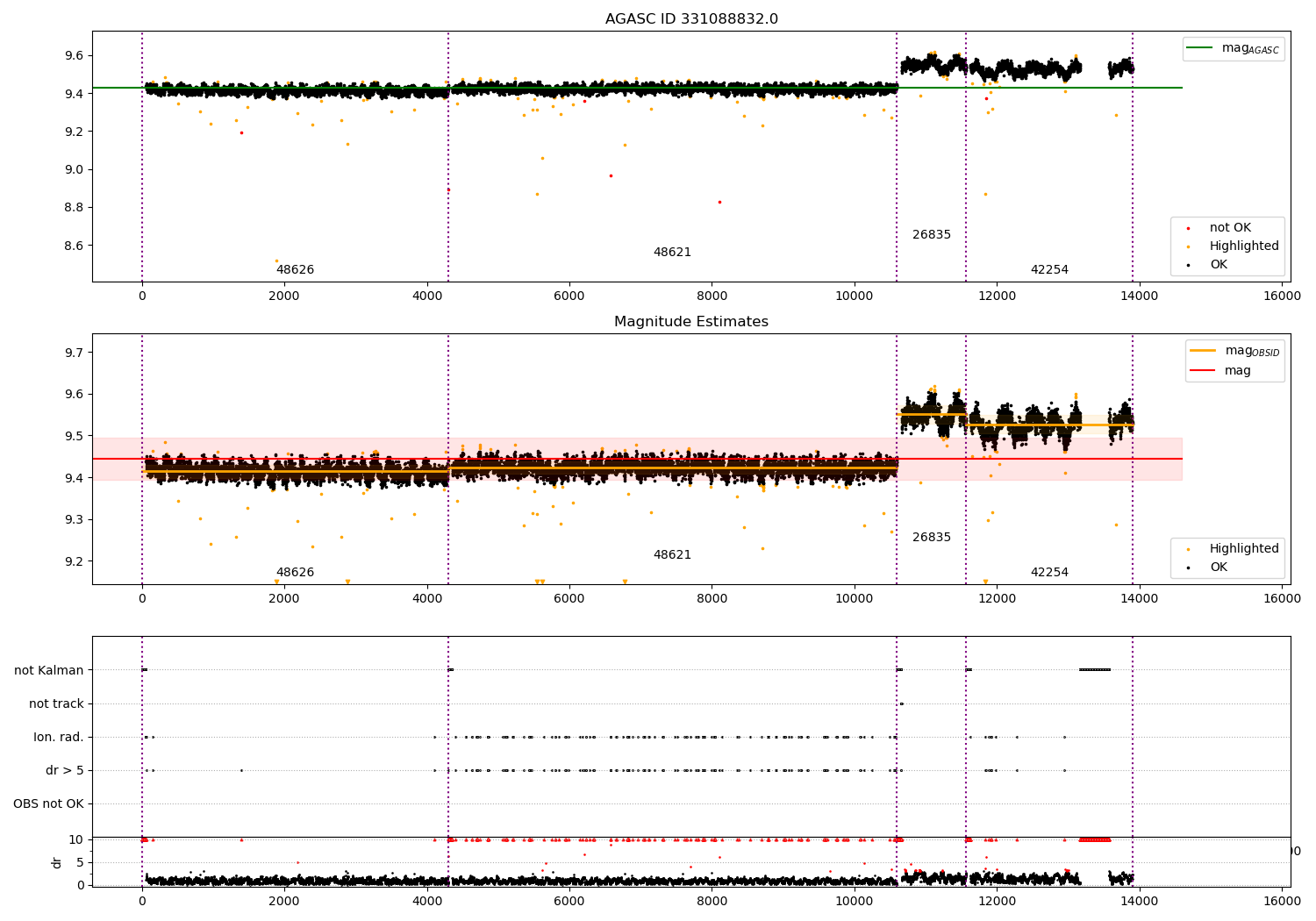Click the 9.0 y-axis tick in the top plot
The width and height of the screenshot is (1316, 921).
(x=74, y=169)
